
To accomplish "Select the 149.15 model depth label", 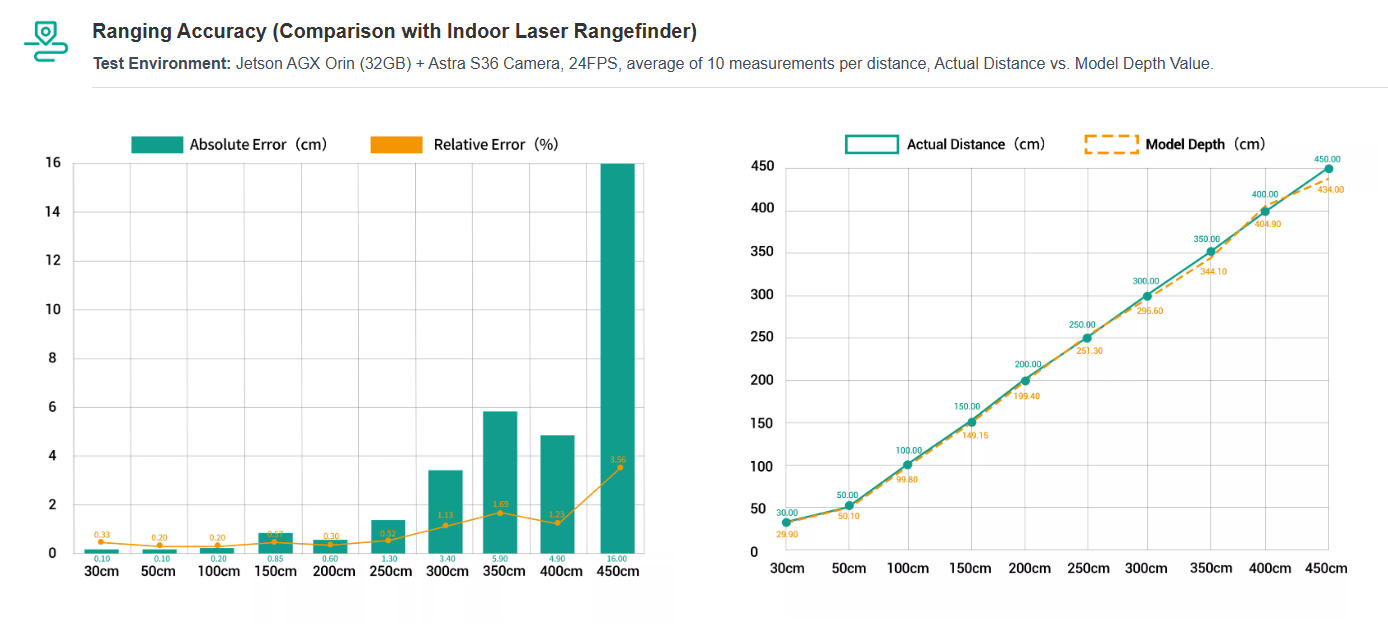I will pyautogui.click(x=973, y=436).
